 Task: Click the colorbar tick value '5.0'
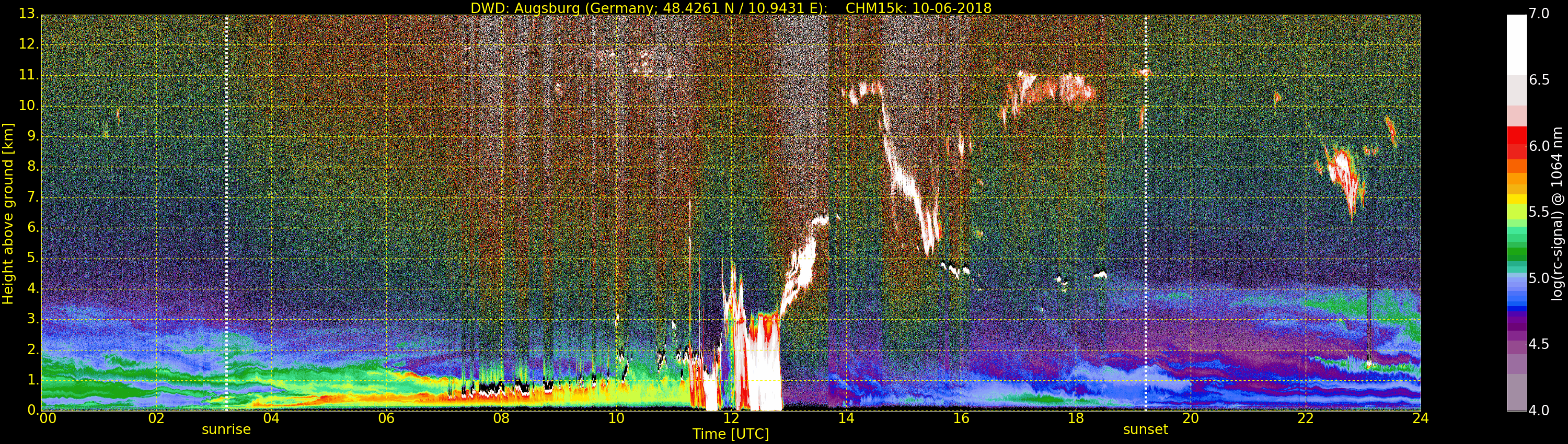[x=1539, y=278]
